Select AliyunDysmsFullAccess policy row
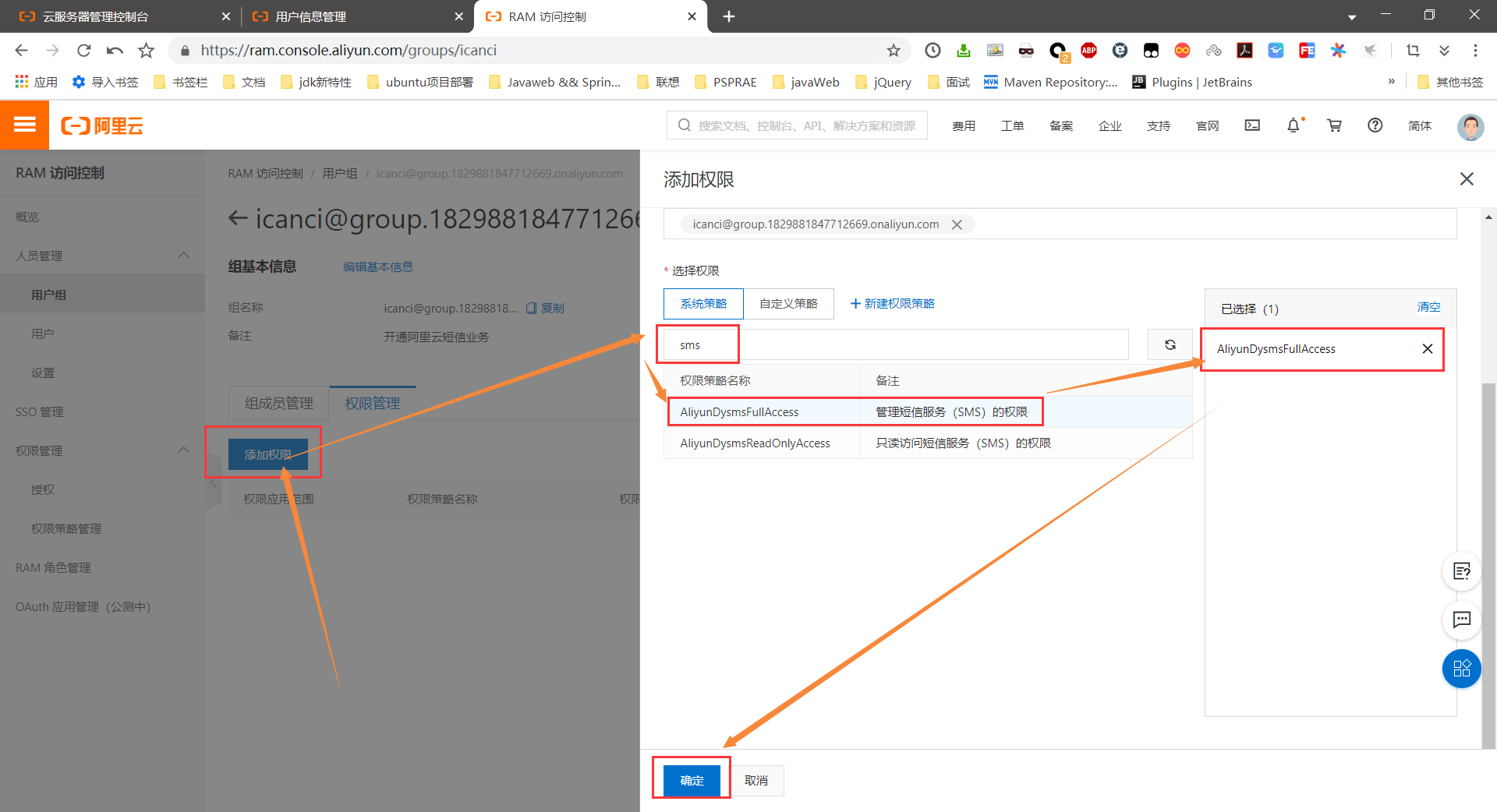This screenshot has width=1497, height=812. click(x=928, y=411)
